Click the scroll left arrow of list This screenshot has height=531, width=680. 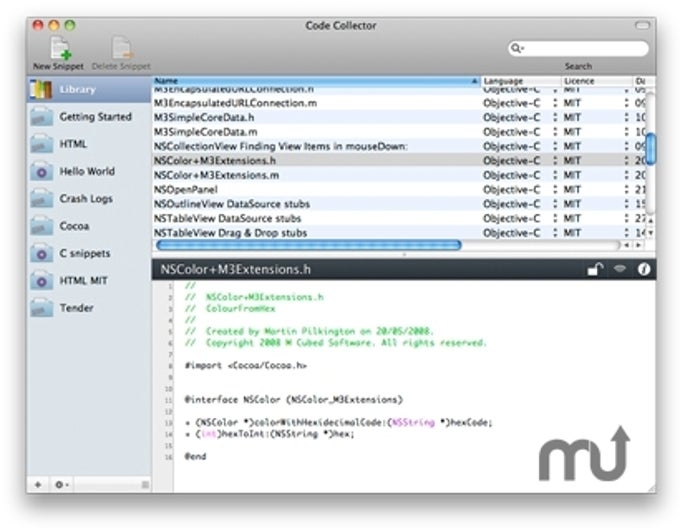[x=627, y=246]
